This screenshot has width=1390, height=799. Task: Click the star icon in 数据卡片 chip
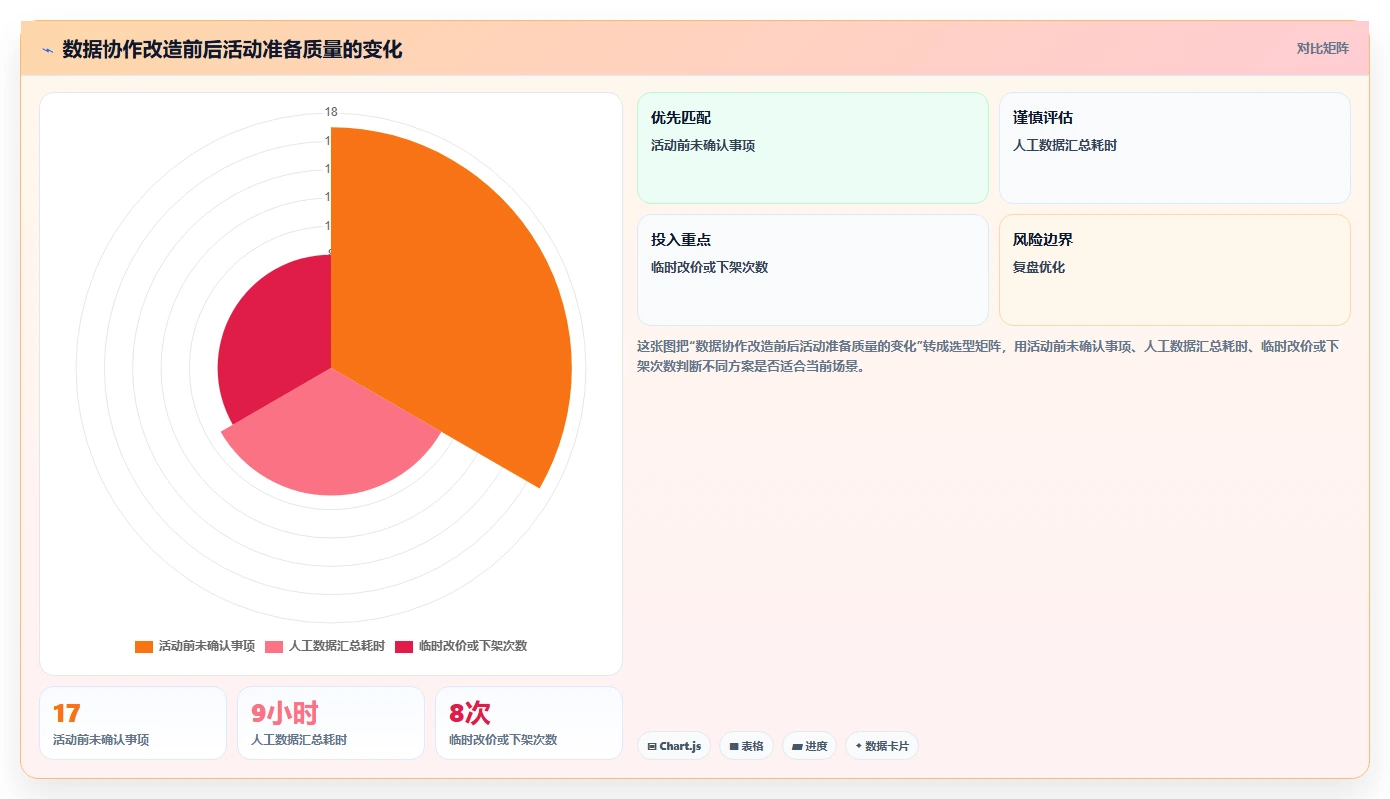859,746
